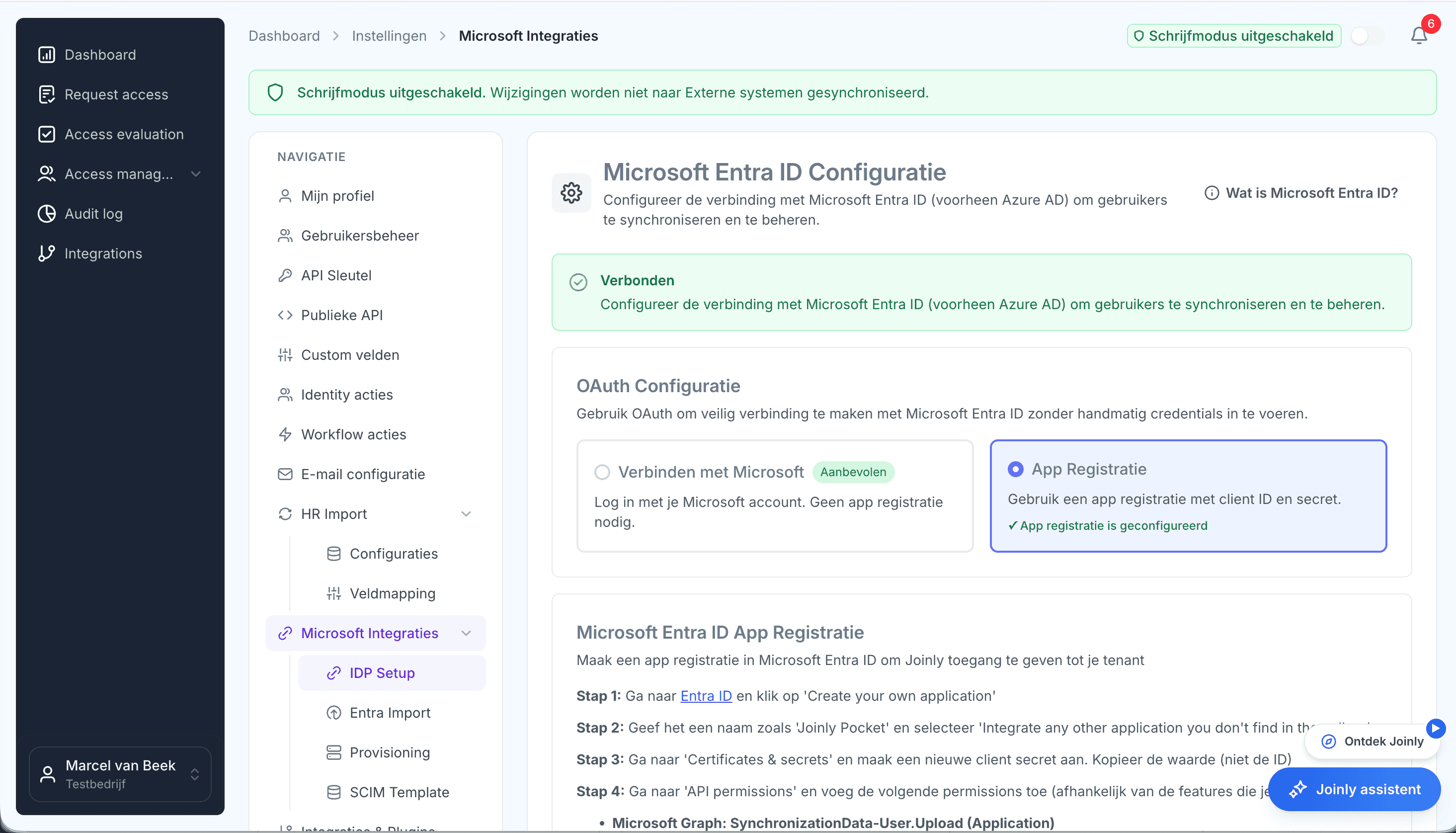The width and height of the screenshot is (1456, 833).
Task: Click the Audit log pie icon
Action: [46, 213]
